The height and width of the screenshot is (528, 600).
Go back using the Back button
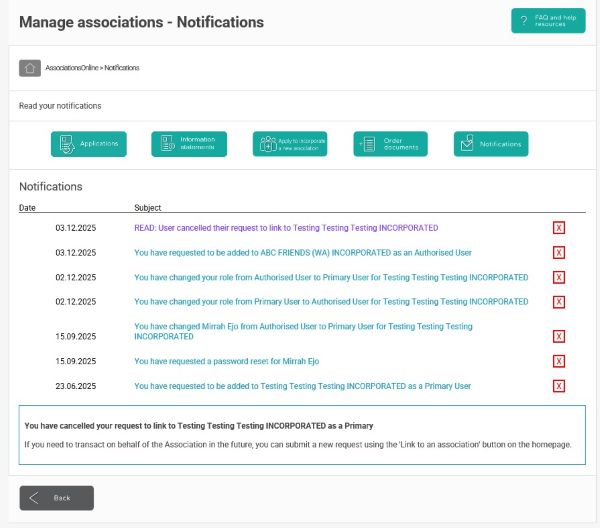point(57,498)
